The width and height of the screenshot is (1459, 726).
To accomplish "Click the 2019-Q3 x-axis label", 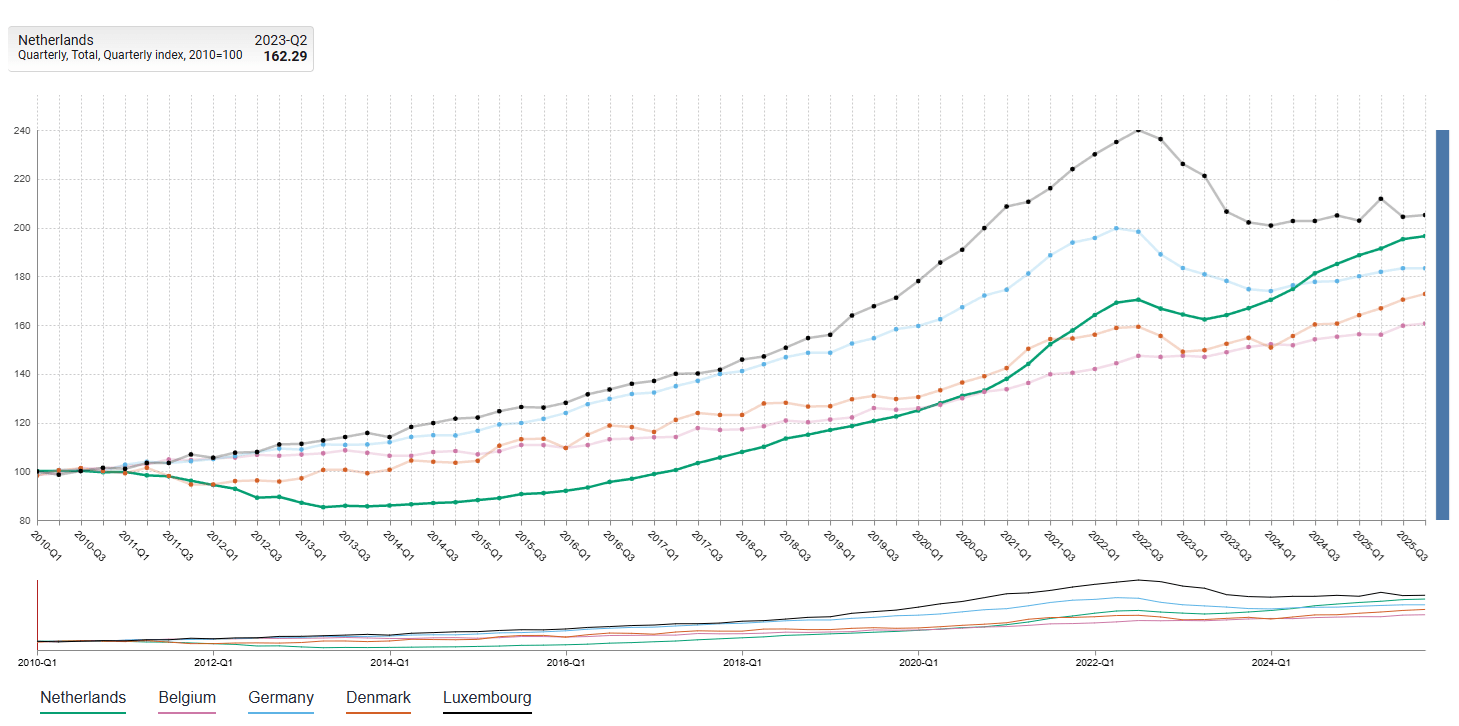I will (885, 545).
